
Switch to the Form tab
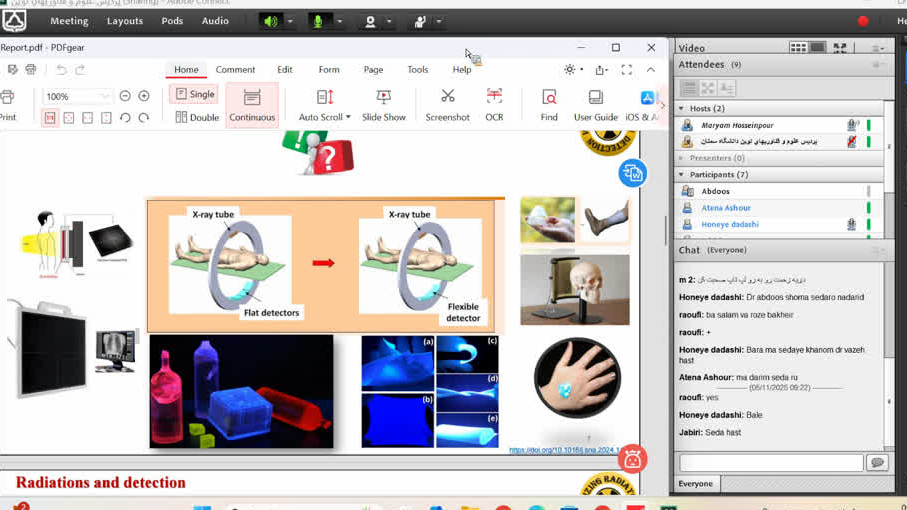(329, 69)
